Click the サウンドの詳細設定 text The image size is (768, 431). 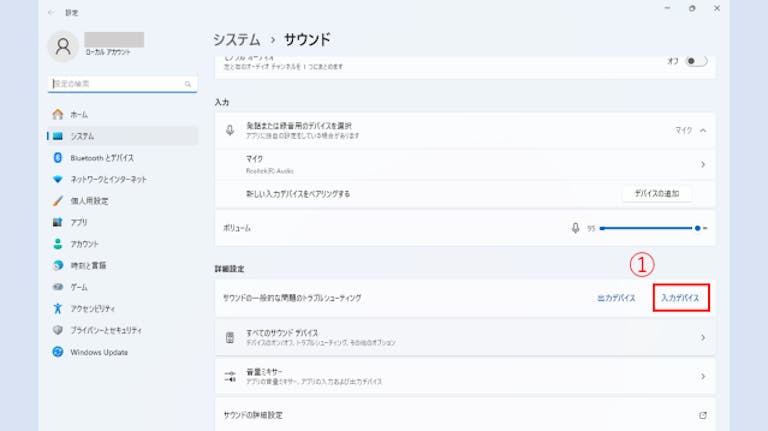pyautogui.click(x=253, y=415)
